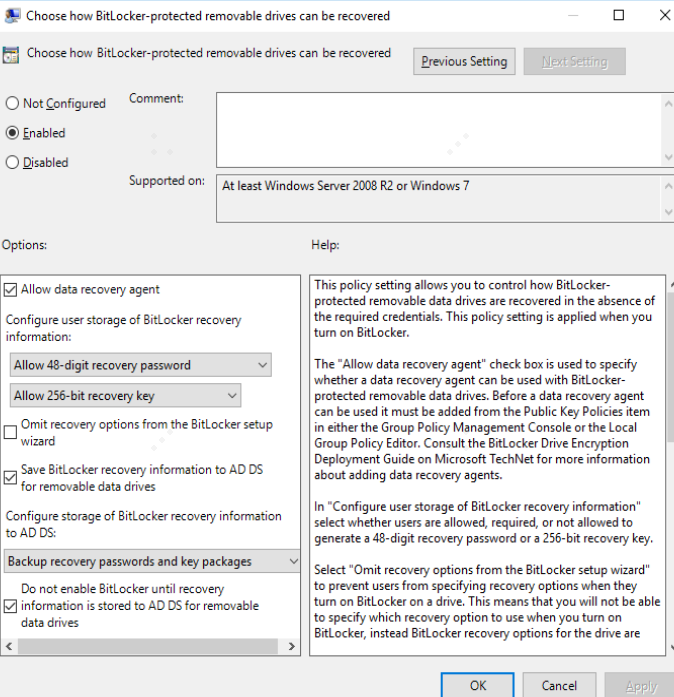
Task: Click Supported on box scroll down arrow
Action: tap(668, 212)
